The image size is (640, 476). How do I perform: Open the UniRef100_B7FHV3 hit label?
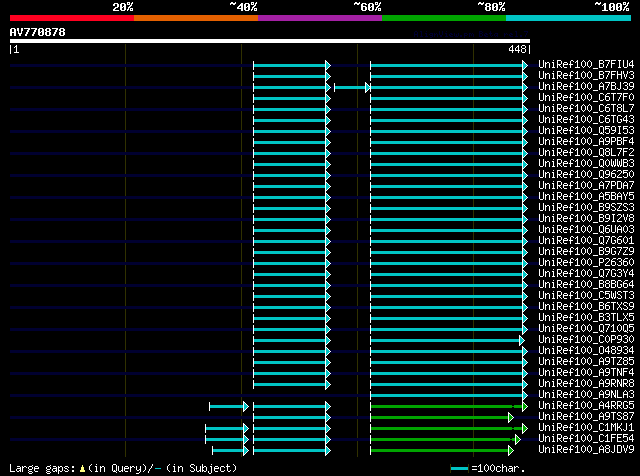tap(586, 76)
